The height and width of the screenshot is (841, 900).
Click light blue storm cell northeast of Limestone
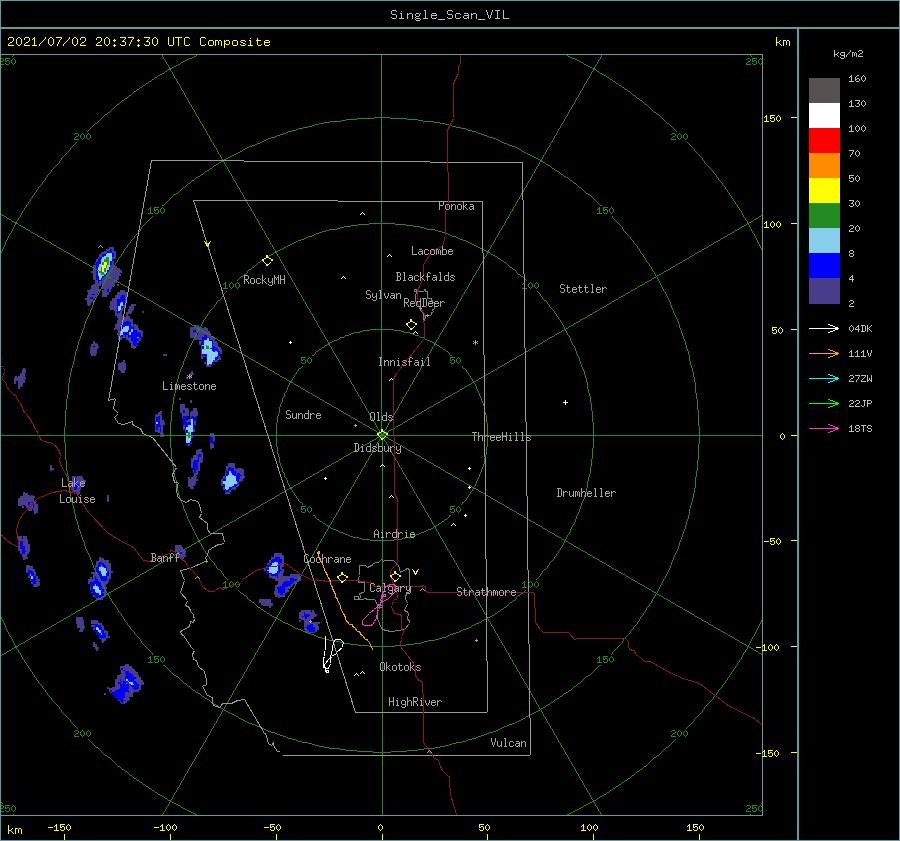click(209, 349)
